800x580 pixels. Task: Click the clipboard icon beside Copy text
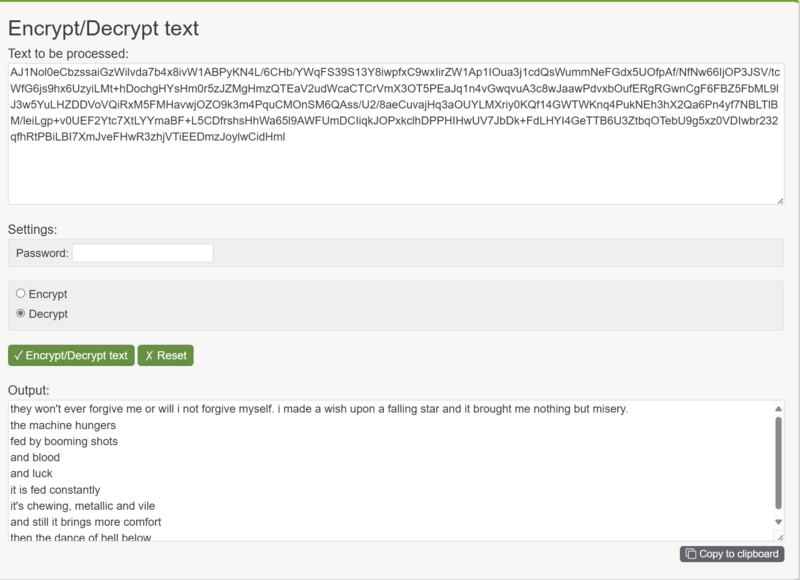691,554
